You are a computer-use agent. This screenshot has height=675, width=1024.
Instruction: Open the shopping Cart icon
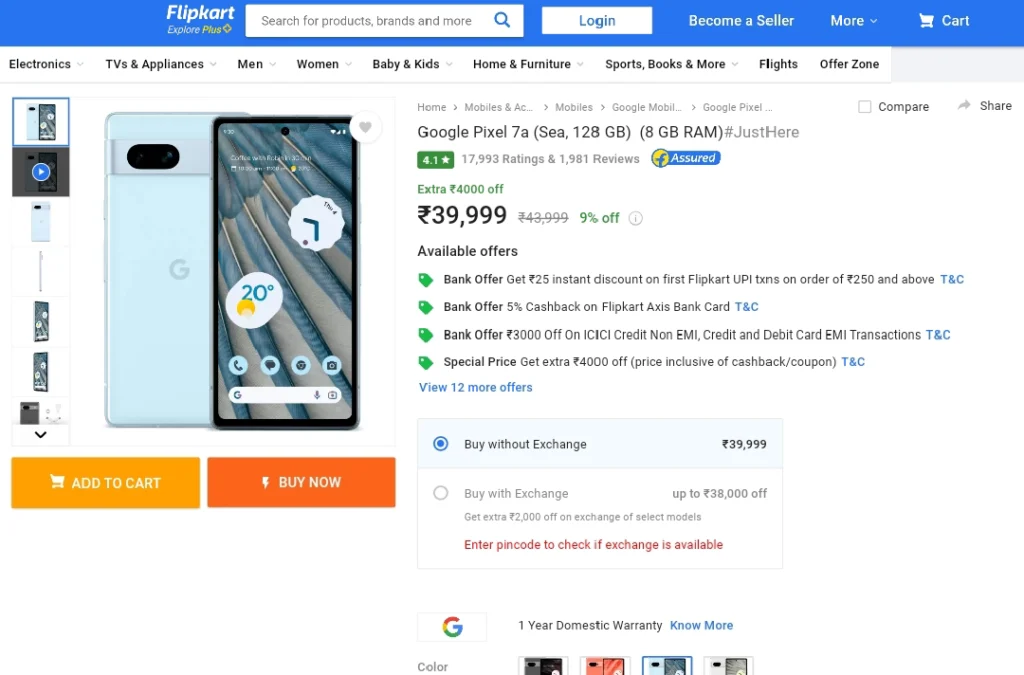926,21
